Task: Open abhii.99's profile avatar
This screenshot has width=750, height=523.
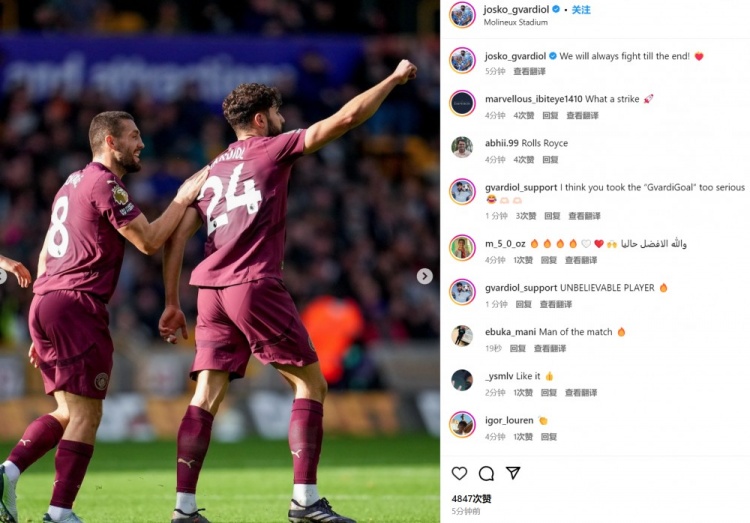Action: pos(462,147)
